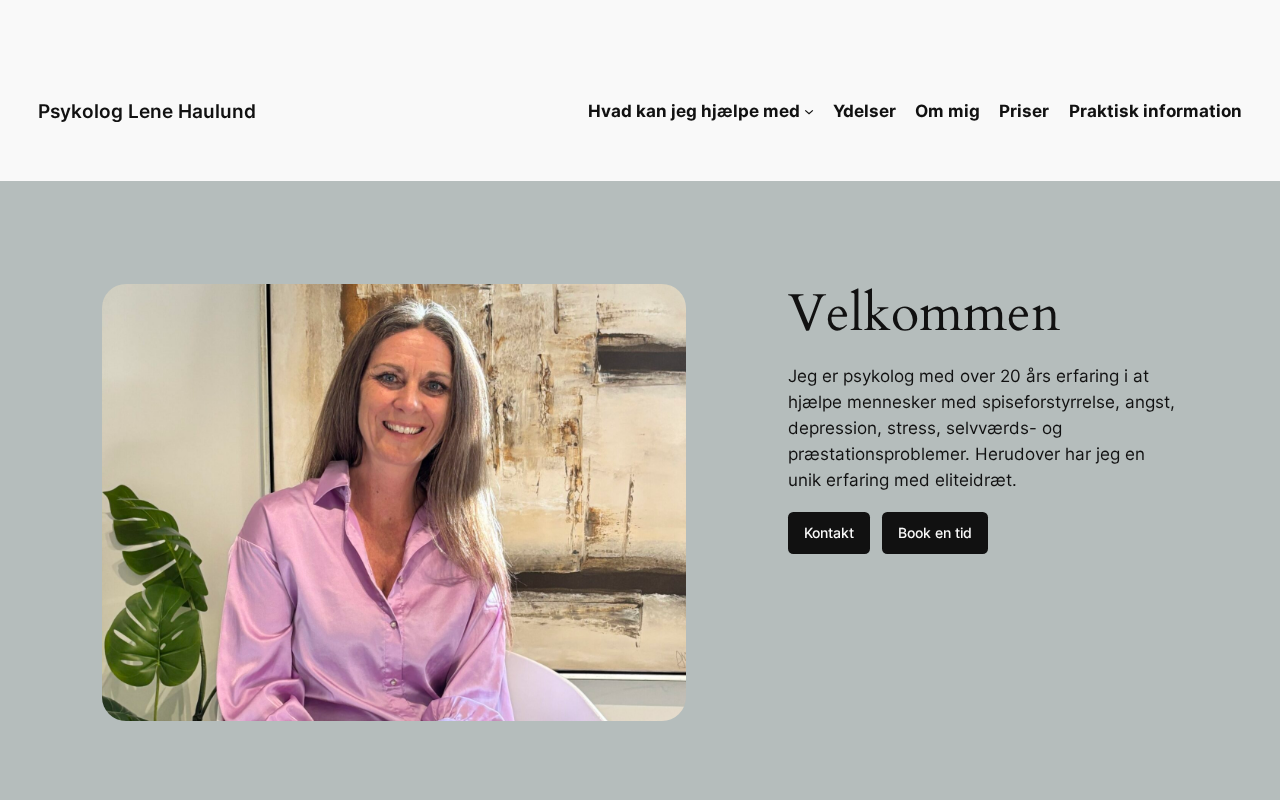This screenshot has width=1280, height=800.
Task: Click the Velkommen heading
Action: tap(924, 312)
